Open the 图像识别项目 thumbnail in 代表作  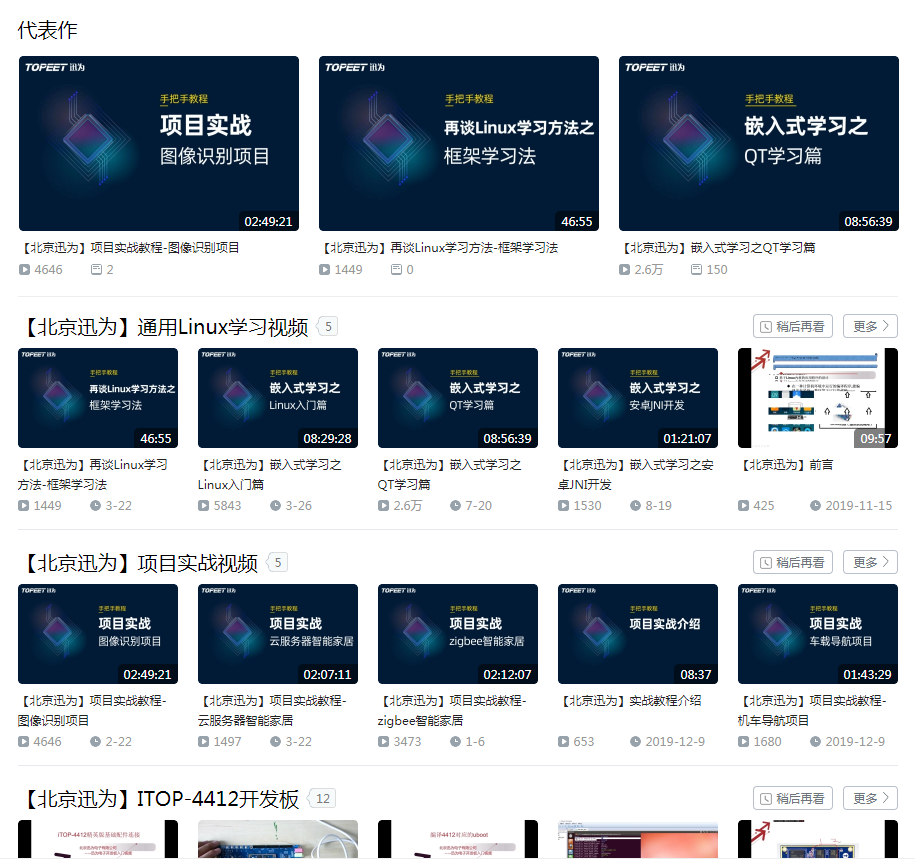pos(159,144)
